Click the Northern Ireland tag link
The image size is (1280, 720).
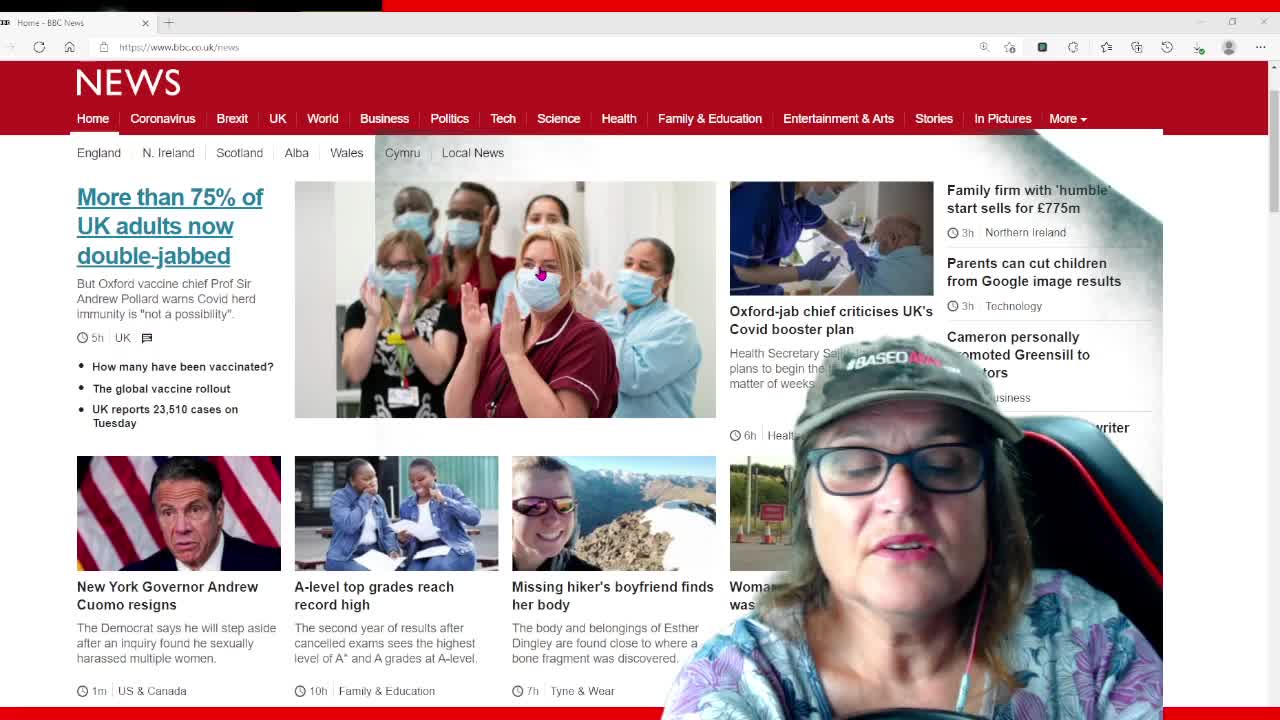(x=1025, y=233)
